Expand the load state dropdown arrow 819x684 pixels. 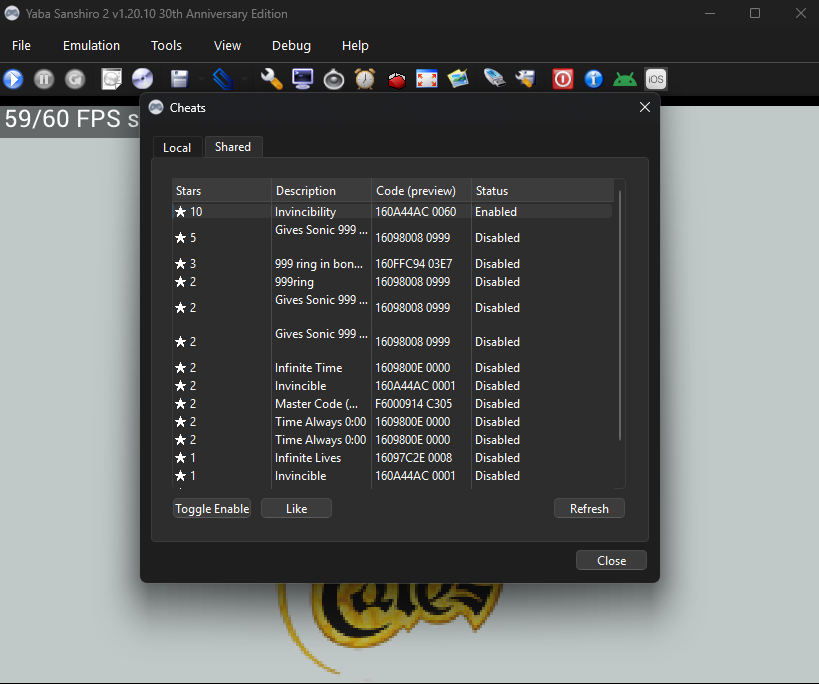[244, 79]
